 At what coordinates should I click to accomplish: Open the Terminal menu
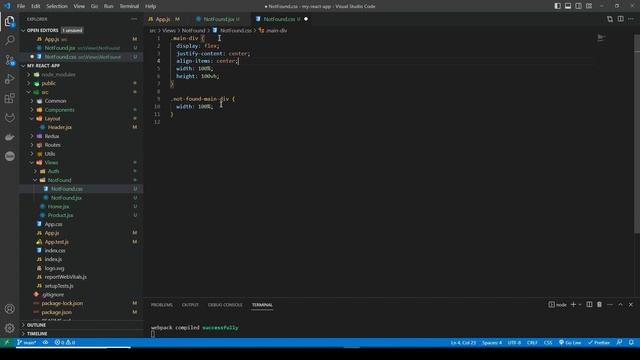pyautogui.click(x=129, y=6)
